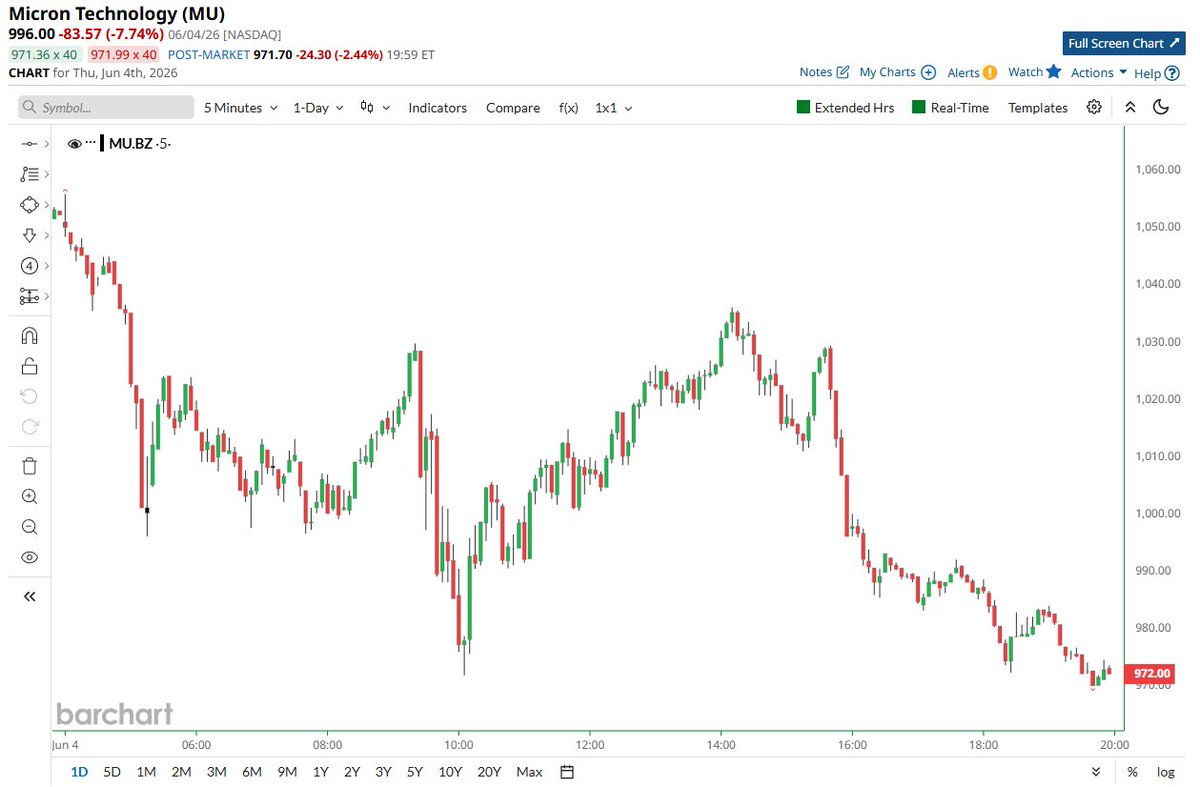
Task: Toggle magnet snap mode
Action: 29,335
